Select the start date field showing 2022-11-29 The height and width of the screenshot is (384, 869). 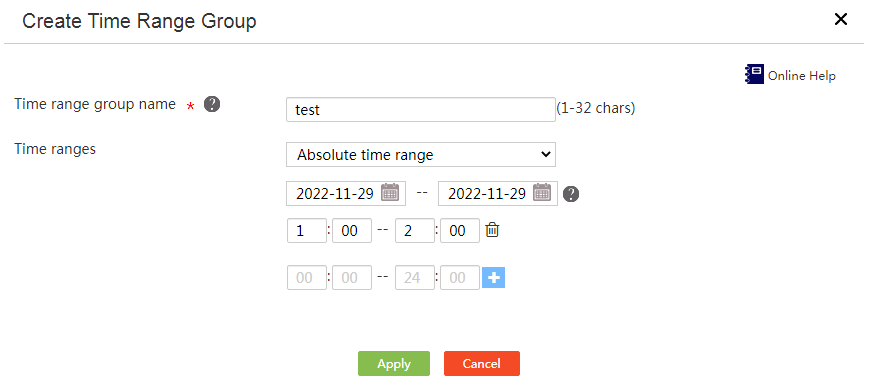click(x=346, y=193)
